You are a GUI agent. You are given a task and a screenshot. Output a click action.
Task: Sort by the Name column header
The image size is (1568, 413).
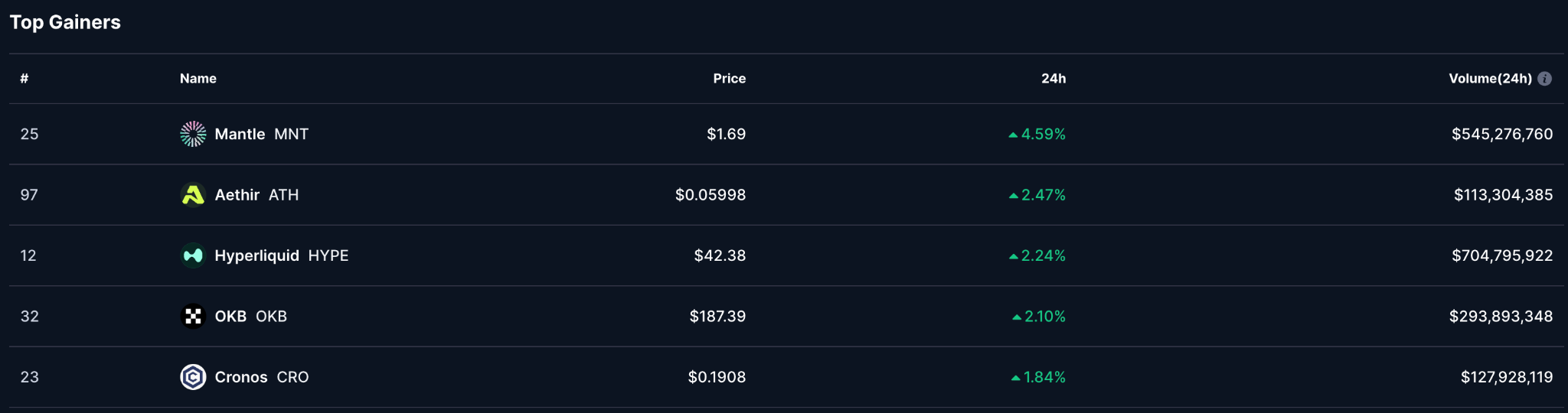[198, 79]
